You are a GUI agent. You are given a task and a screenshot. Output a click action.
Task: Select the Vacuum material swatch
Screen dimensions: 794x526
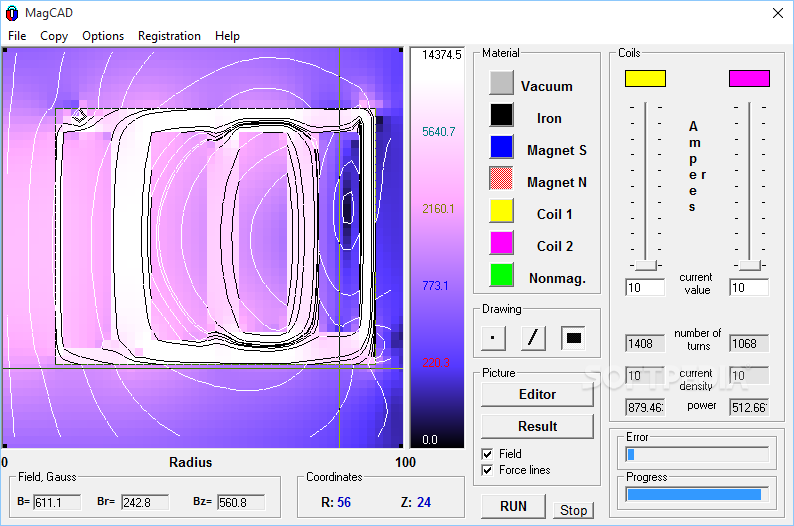pyautogui.click(x=501, y=83)
